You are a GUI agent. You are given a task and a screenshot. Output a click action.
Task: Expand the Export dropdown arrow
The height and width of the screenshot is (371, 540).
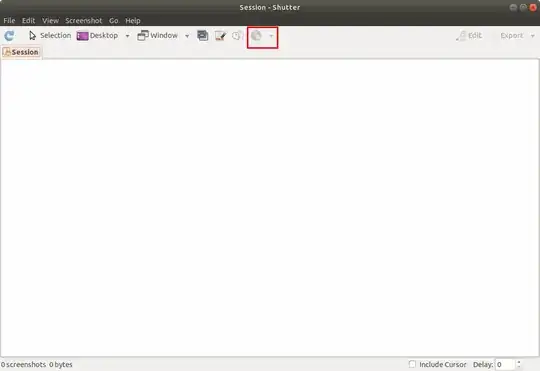[x=532, y=36]
